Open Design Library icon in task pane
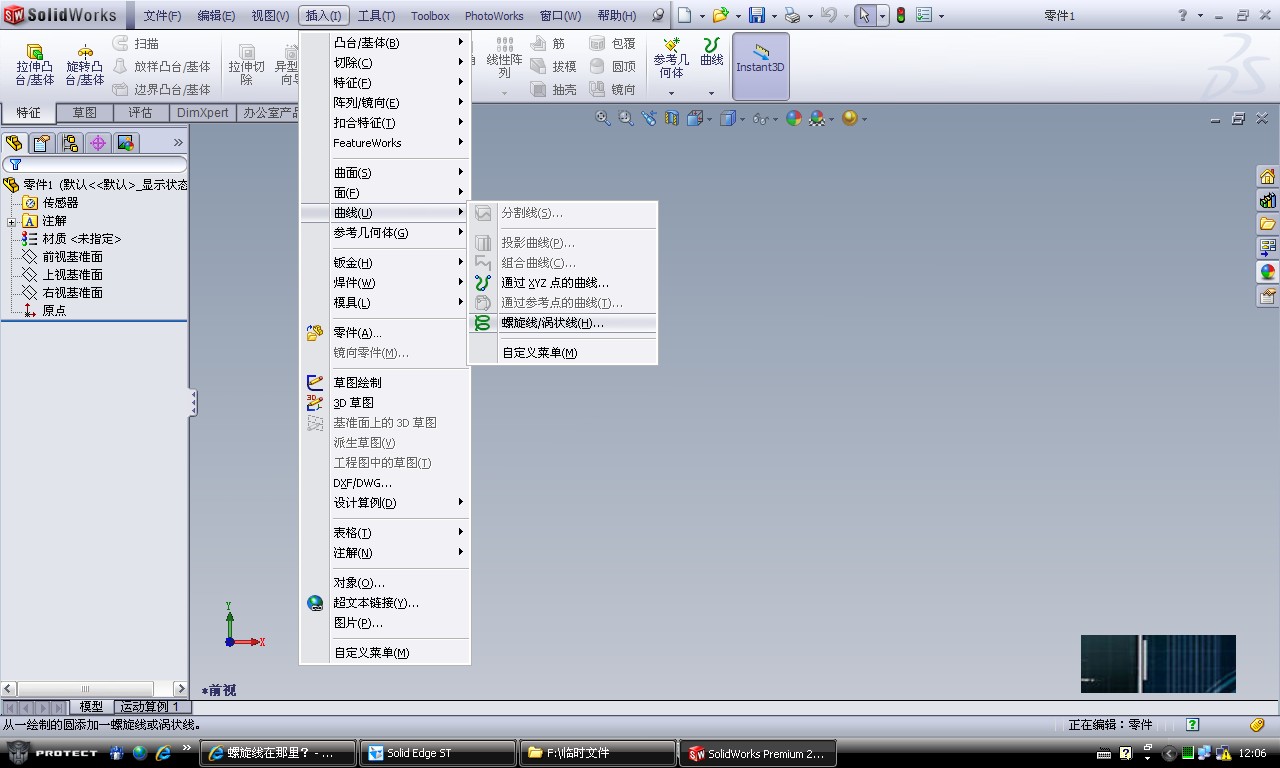The image size is (1280, 768). [1267, 200]
